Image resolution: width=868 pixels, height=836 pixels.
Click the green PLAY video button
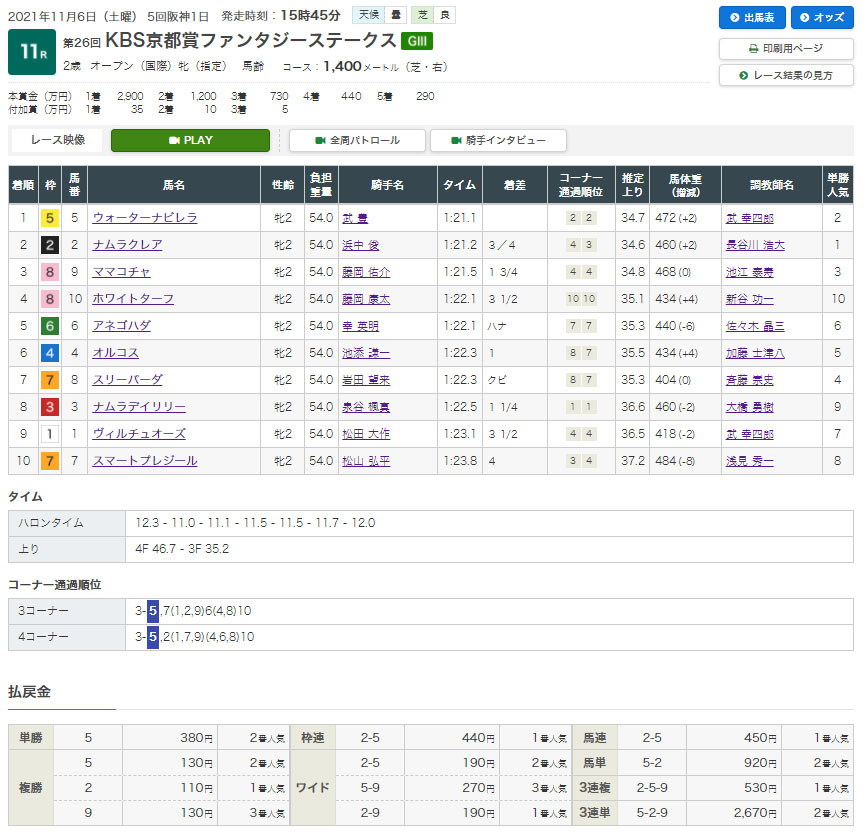pos(190,141)
